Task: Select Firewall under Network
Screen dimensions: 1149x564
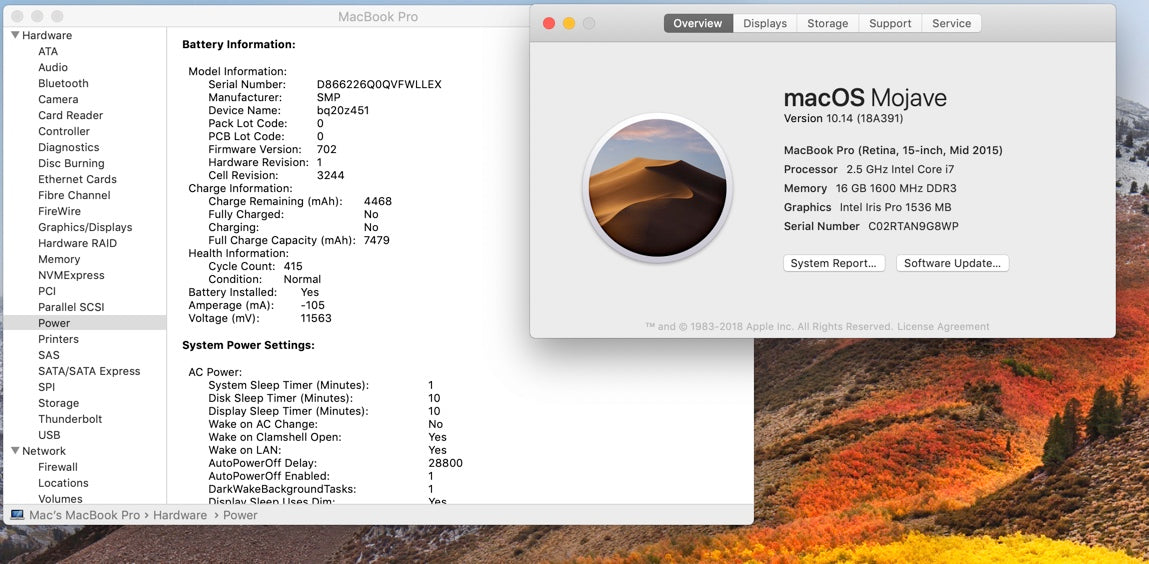Action: pyautogui.click(x=58, y=467)
